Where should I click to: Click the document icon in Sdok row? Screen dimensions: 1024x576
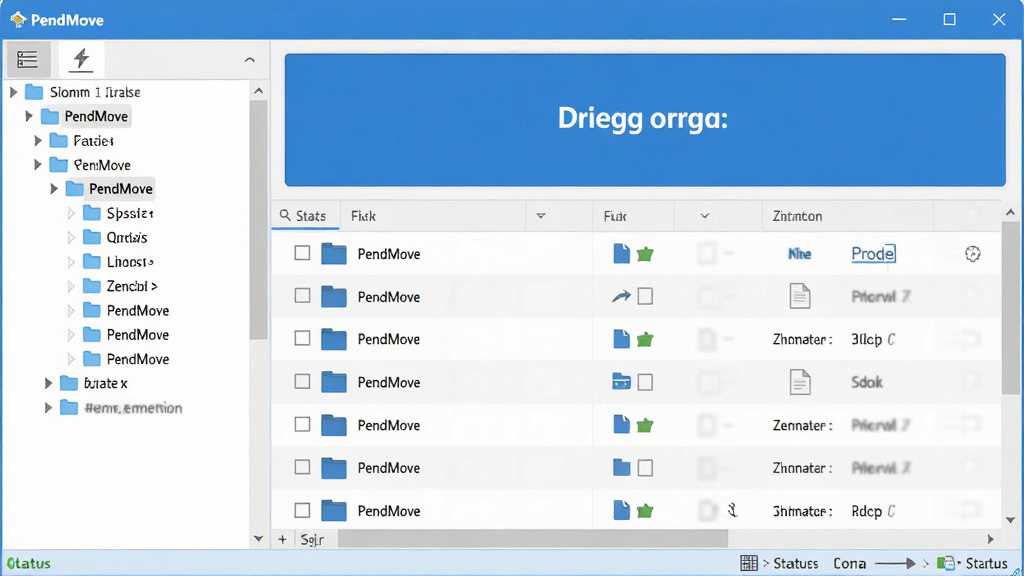pos(799,382)
